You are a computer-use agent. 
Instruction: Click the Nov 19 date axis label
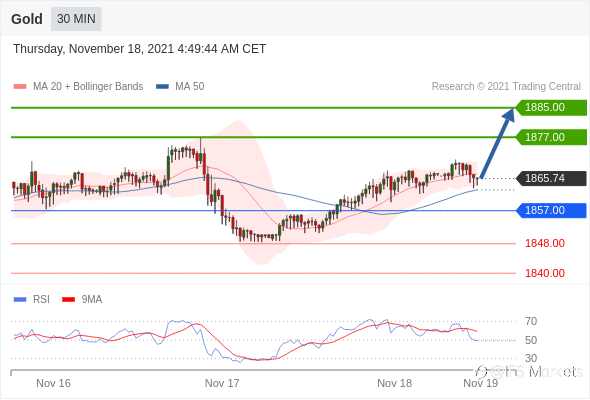481,383
